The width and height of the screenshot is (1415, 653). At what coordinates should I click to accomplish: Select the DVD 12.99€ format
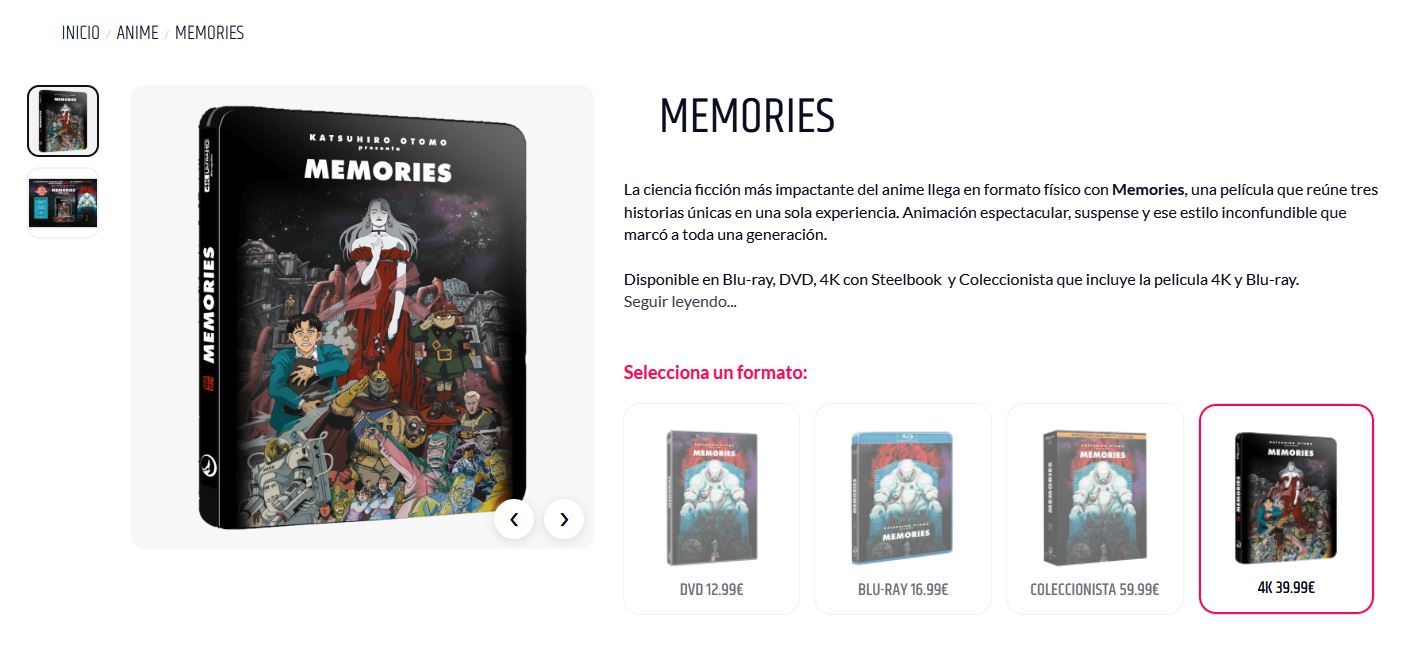click(711, 590)
